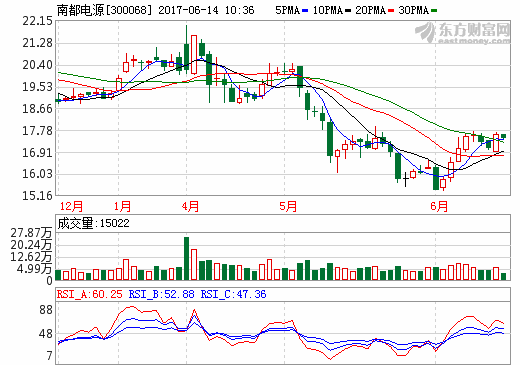
Task: Click the 20PMA legend label
Action: 371,10
